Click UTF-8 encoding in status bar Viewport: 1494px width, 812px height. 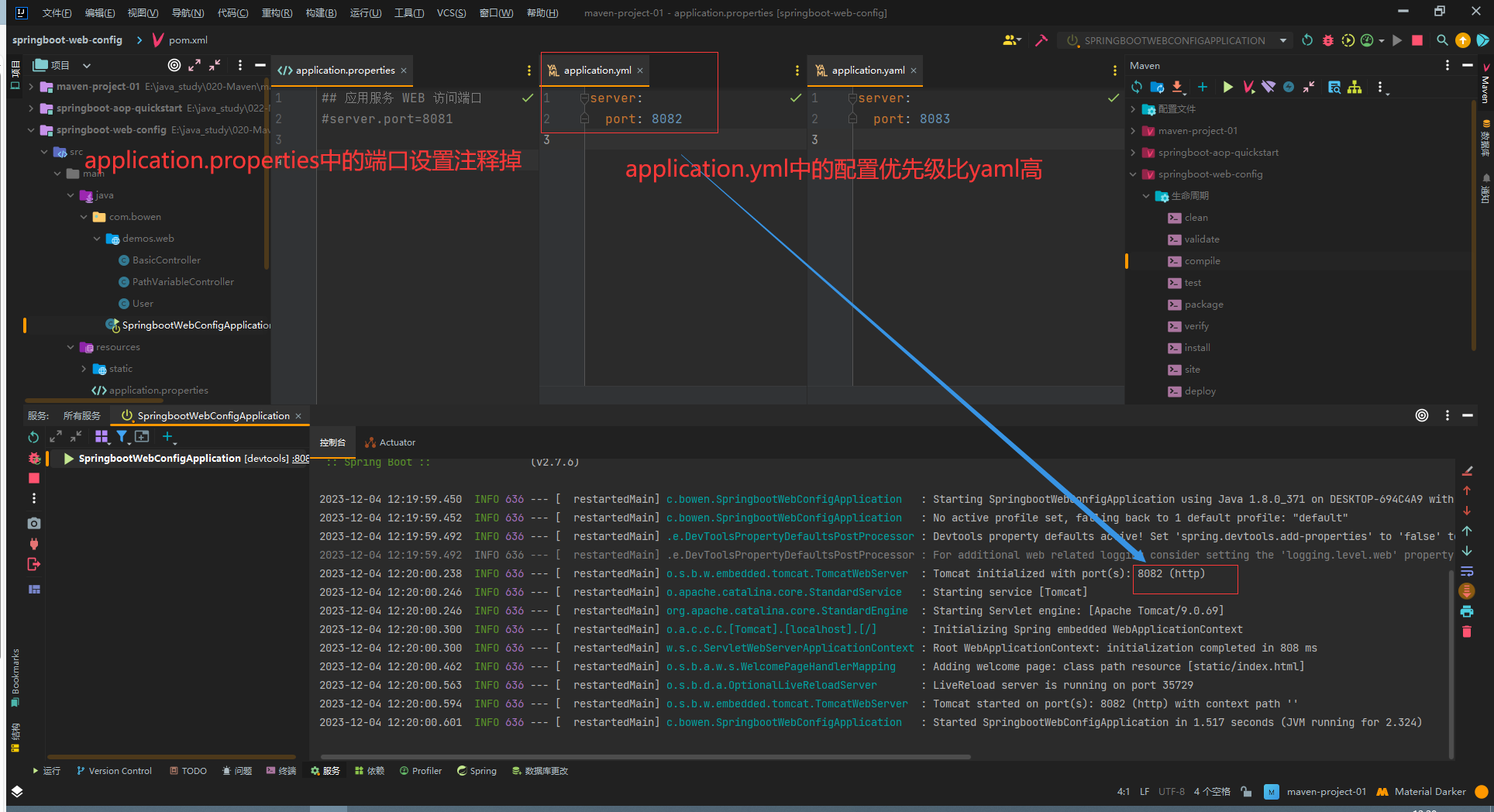point(1171,792)
